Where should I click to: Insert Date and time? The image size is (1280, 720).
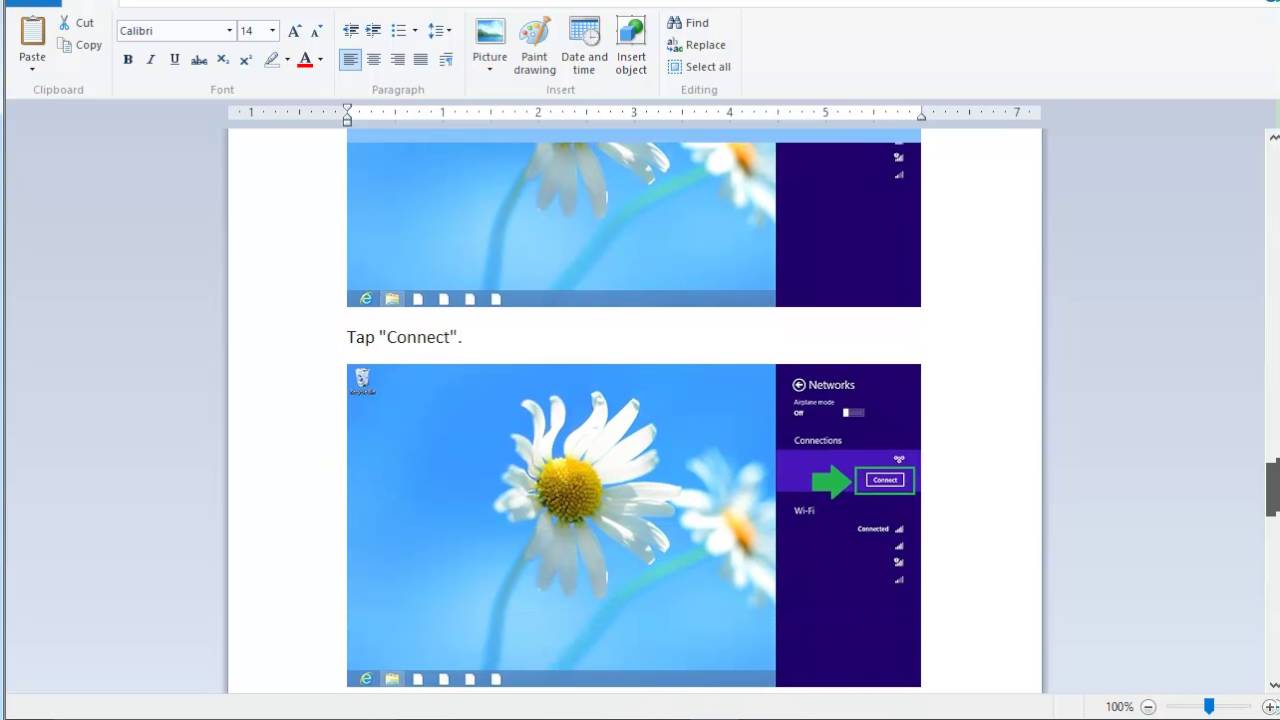tap(584, 46)
